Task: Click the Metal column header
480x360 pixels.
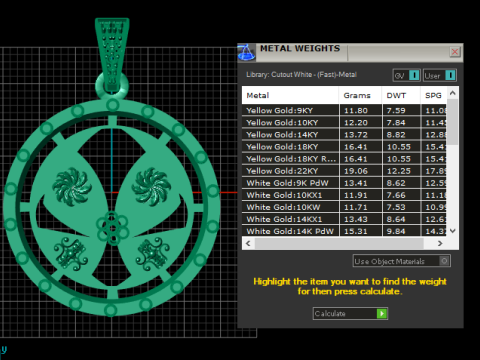Action: pos(290,95)
